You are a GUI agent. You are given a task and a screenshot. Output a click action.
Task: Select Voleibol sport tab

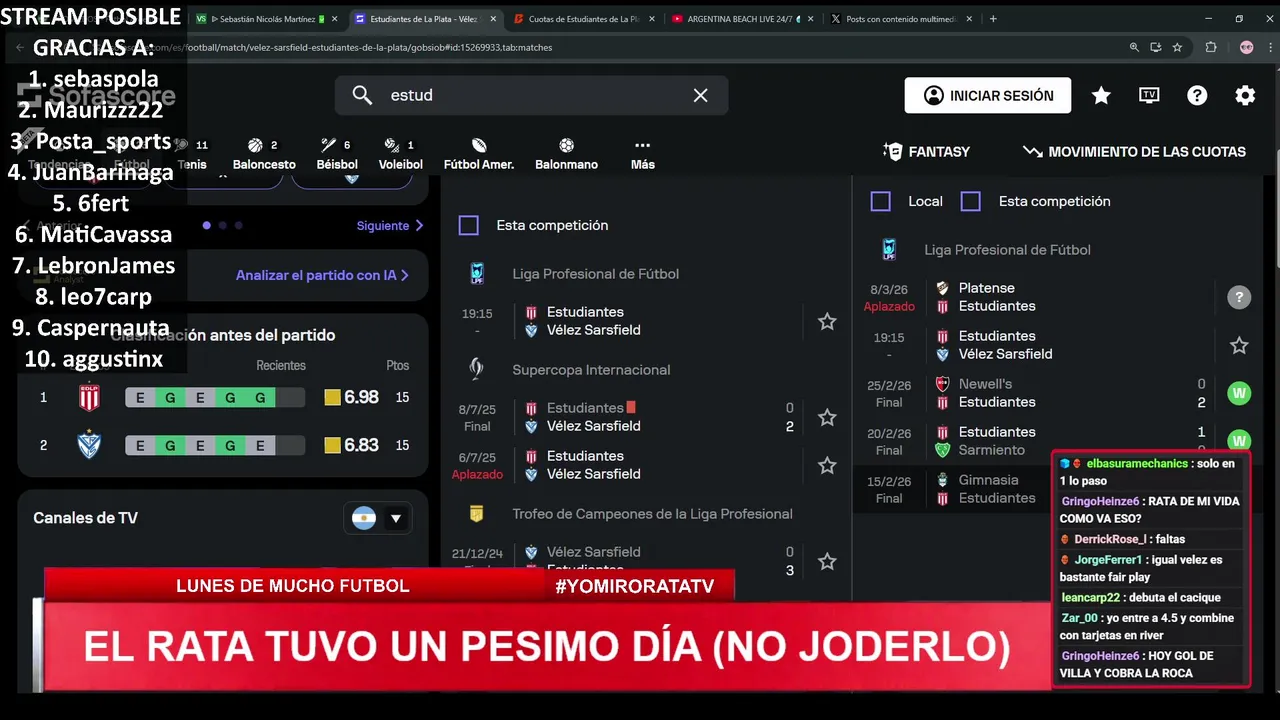(400, 154)
